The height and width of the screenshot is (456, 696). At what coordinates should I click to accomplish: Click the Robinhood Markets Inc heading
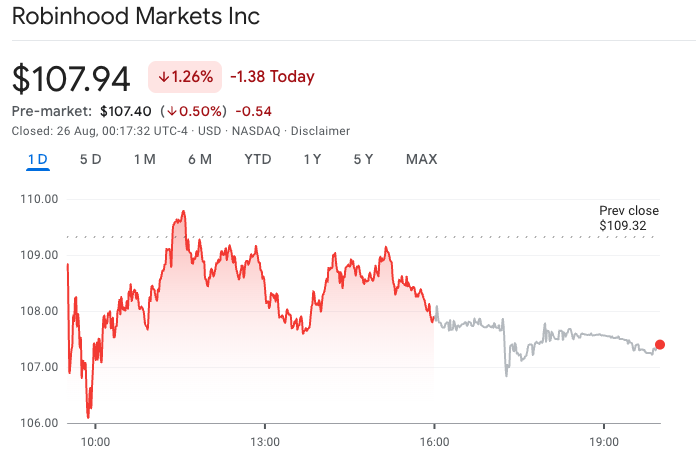click(x=135, y=17)
